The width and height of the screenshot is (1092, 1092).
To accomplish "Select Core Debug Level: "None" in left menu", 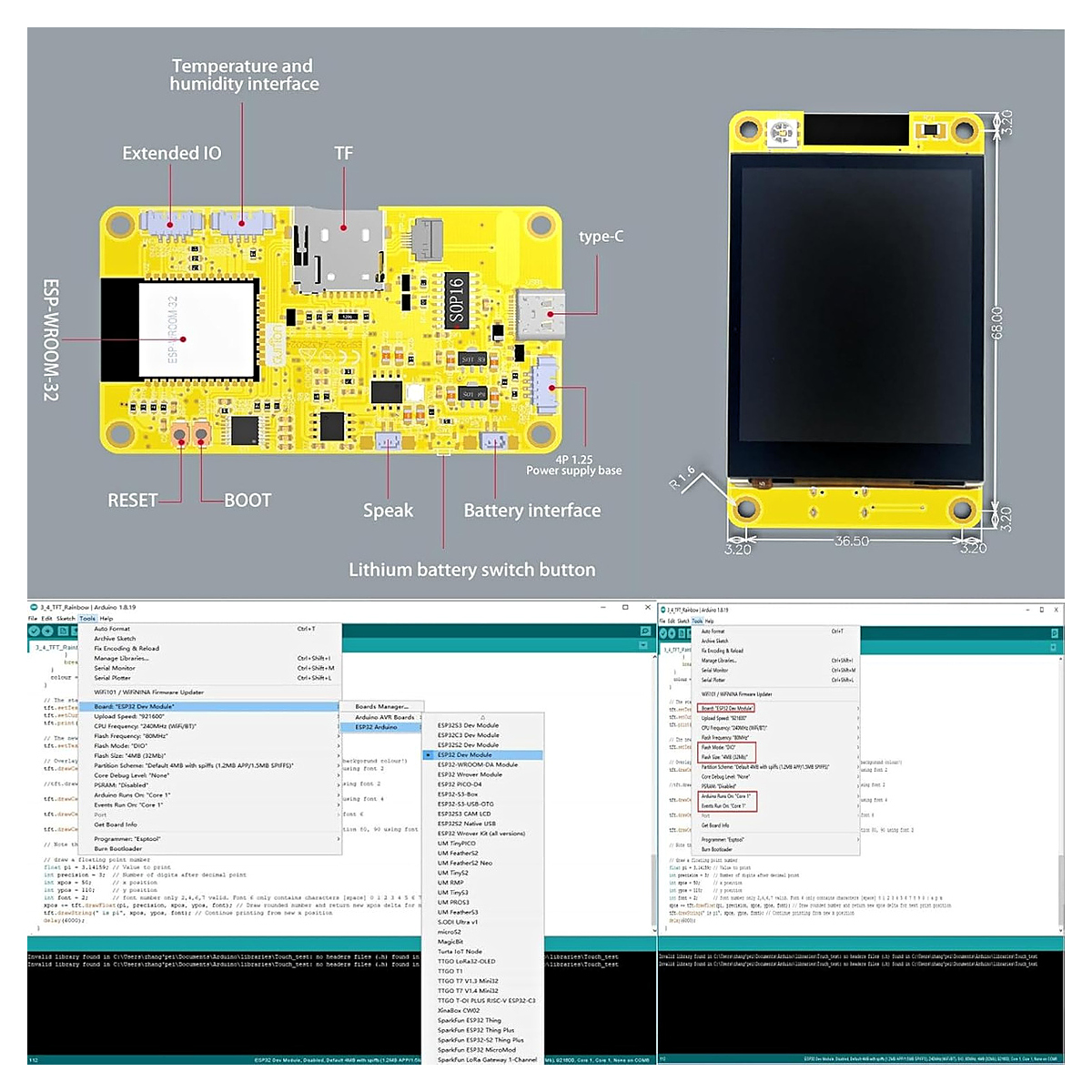I will click(210, 775).
